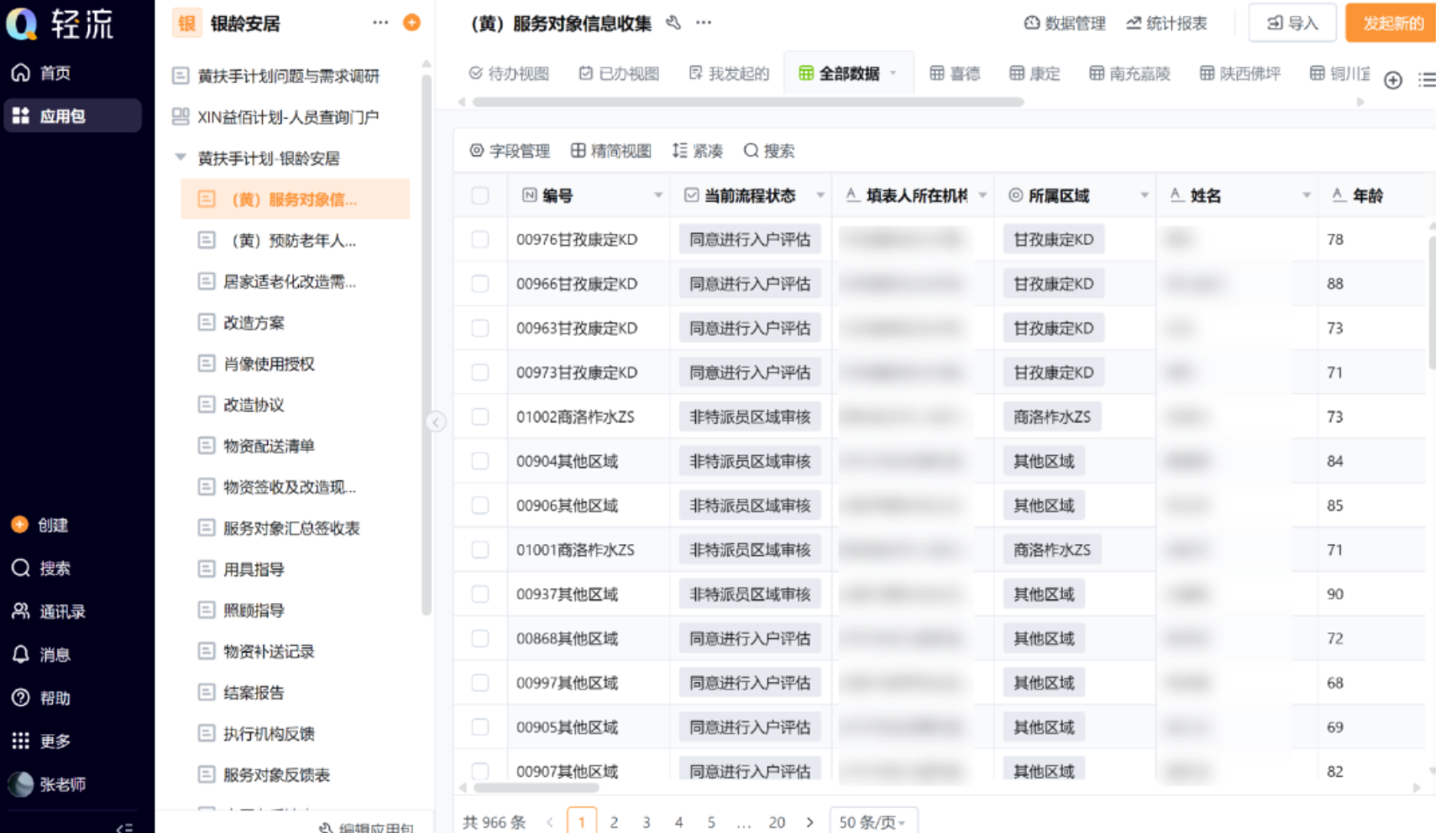This screenshot has height=833, width=1456.
Task: Click the 字段管理 icon
Action: coord(510,151)
